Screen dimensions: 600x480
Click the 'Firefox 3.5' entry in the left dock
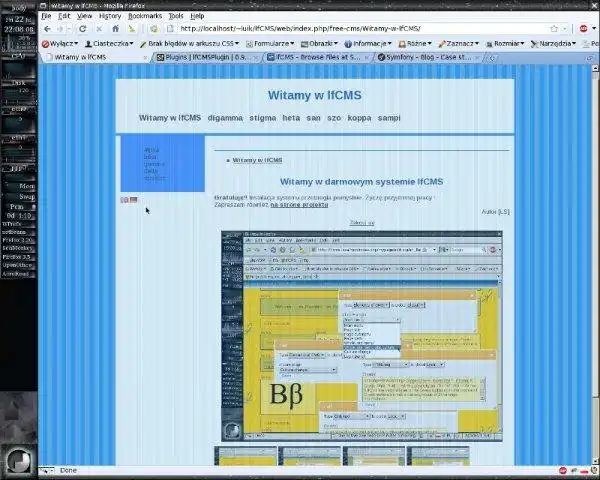click(x=17, y=257)
